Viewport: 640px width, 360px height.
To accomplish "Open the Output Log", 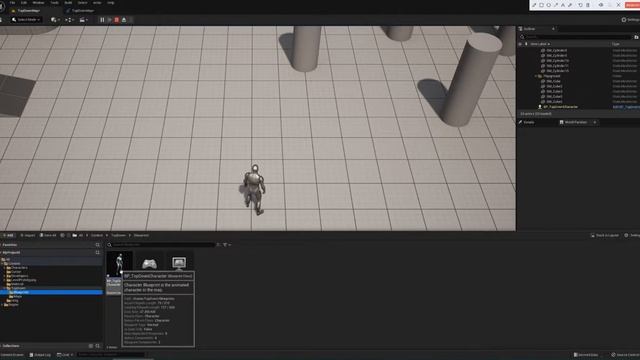I will click(40, 355).
